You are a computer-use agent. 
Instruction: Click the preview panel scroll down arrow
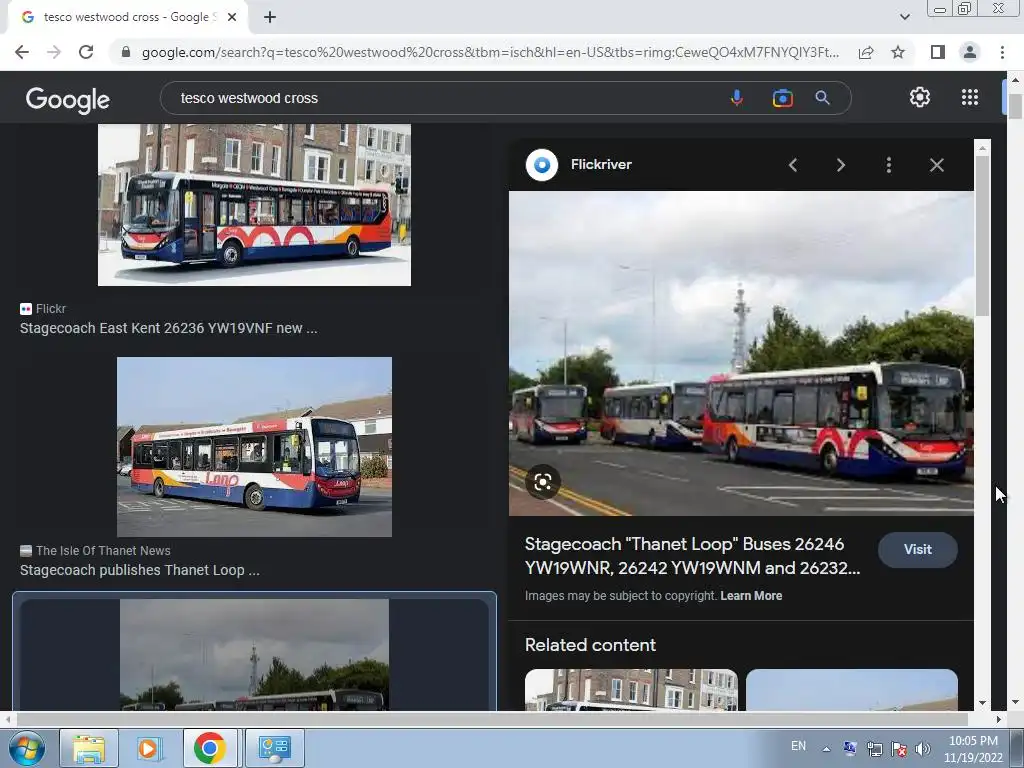[982, 703]
